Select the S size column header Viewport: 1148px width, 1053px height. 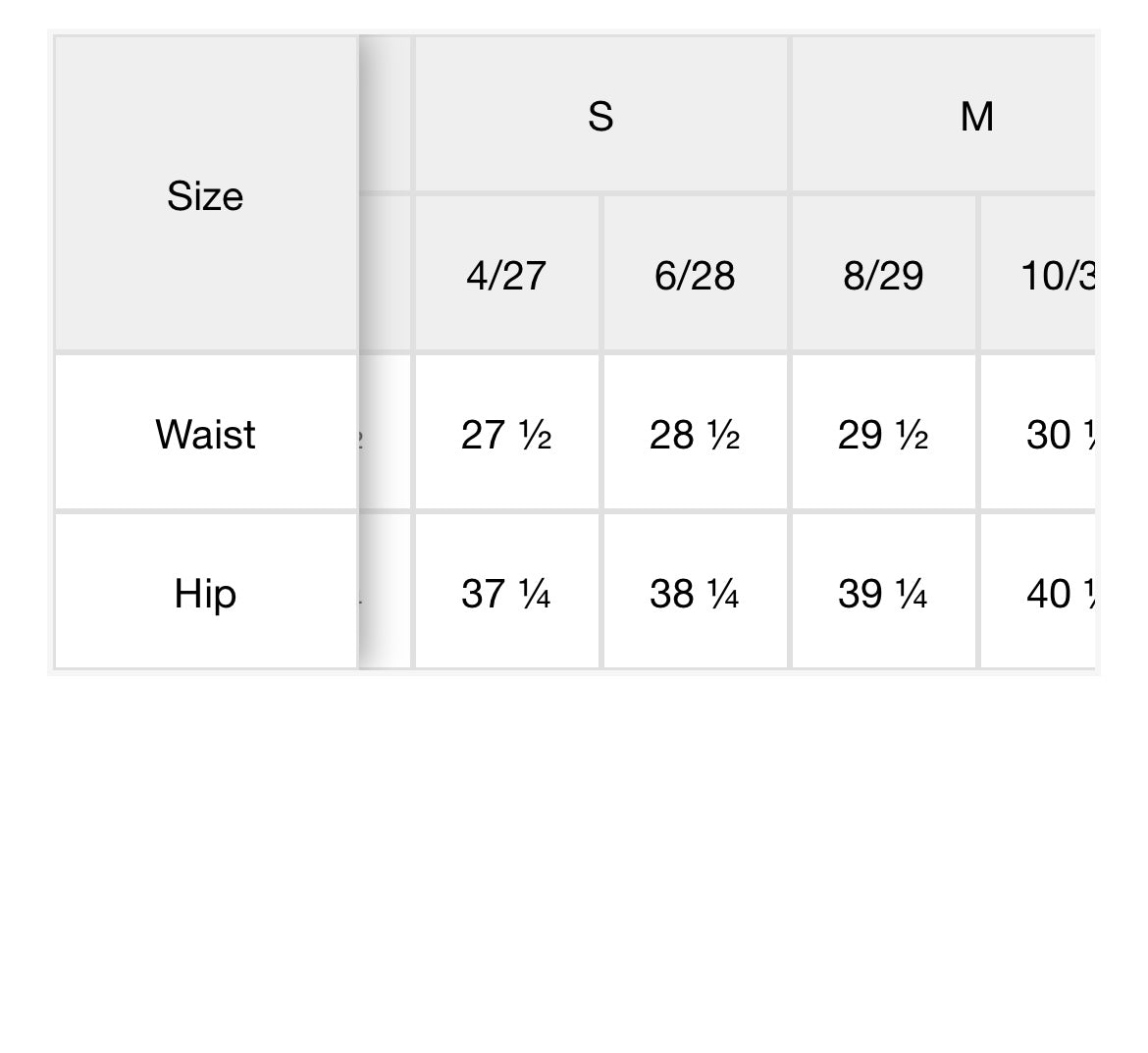pos(600,116)
